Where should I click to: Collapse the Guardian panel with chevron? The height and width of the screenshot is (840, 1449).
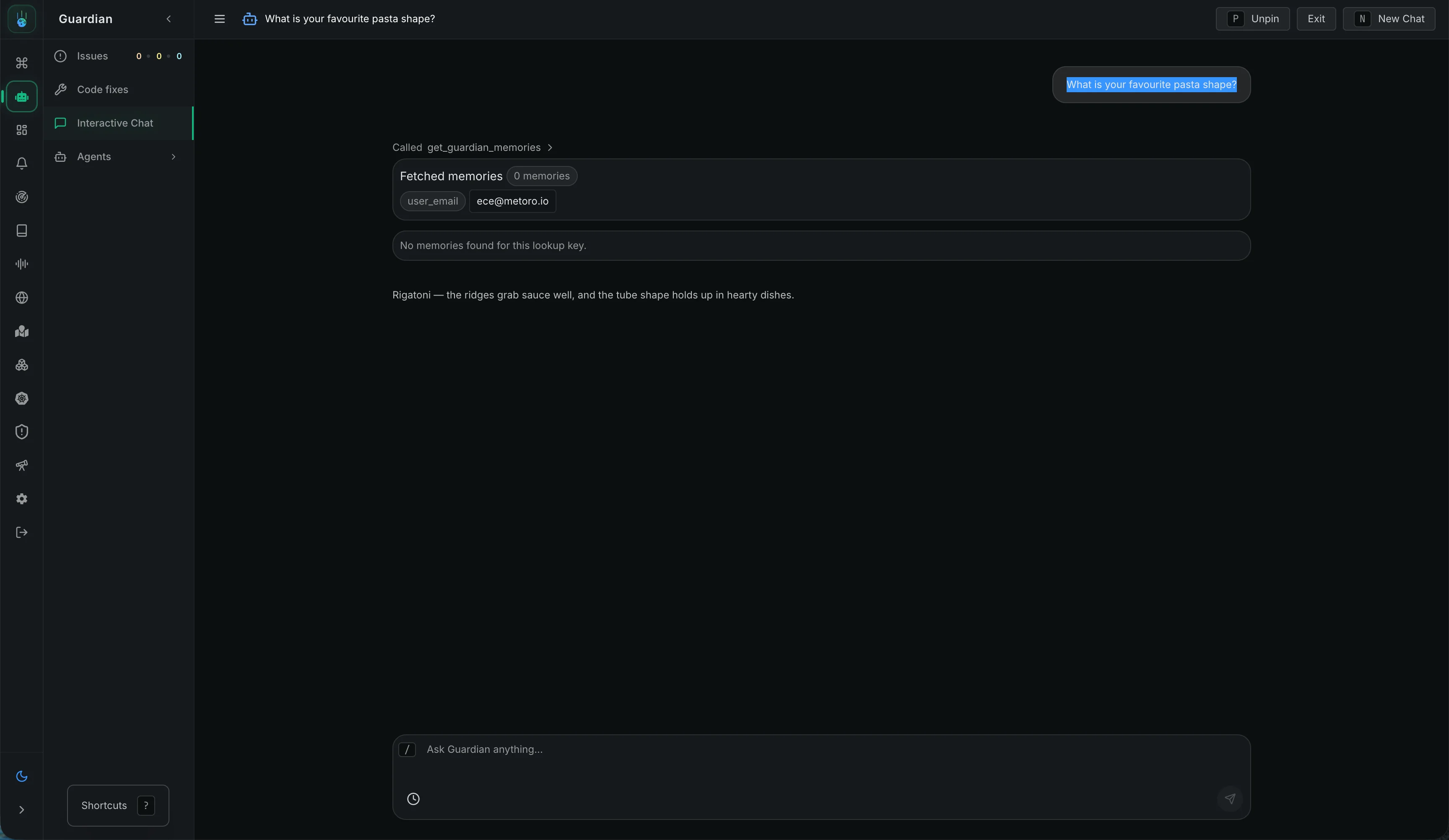(169, 19)
